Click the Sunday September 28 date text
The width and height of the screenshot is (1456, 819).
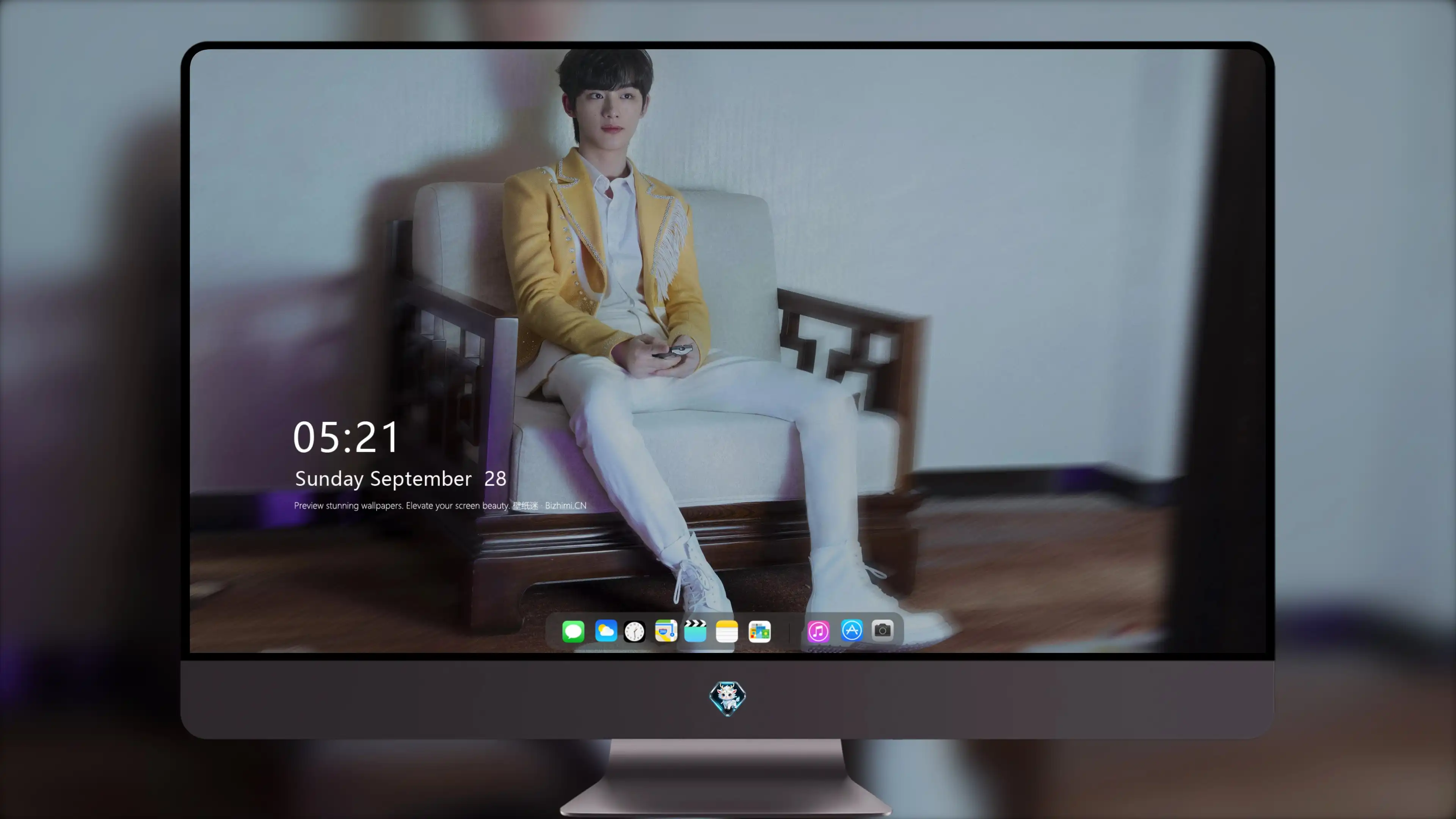click(401, 479)
